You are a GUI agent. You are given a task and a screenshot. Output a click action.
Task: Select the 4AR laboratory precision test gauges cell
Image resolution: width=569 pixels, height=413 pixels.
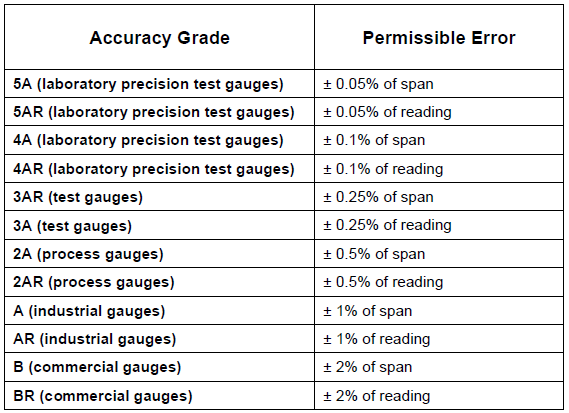pyautogui.click(x=159, y=169)
